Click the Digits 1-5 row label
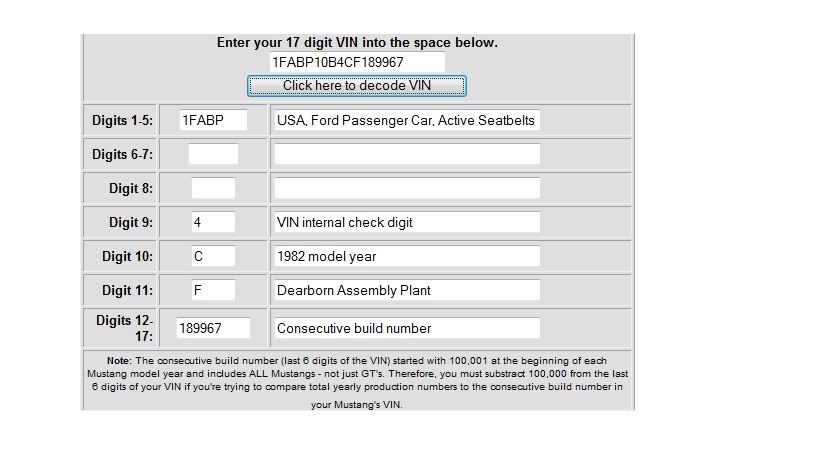 point(122,121)
